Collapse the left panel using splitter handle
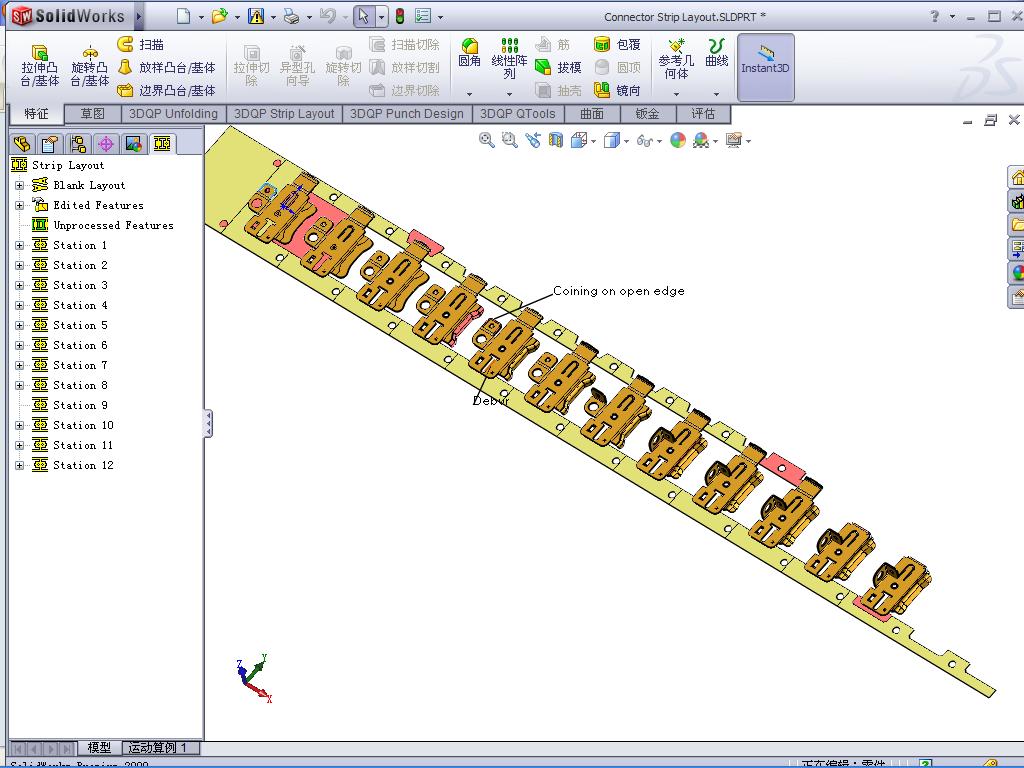 click(208, 423)
